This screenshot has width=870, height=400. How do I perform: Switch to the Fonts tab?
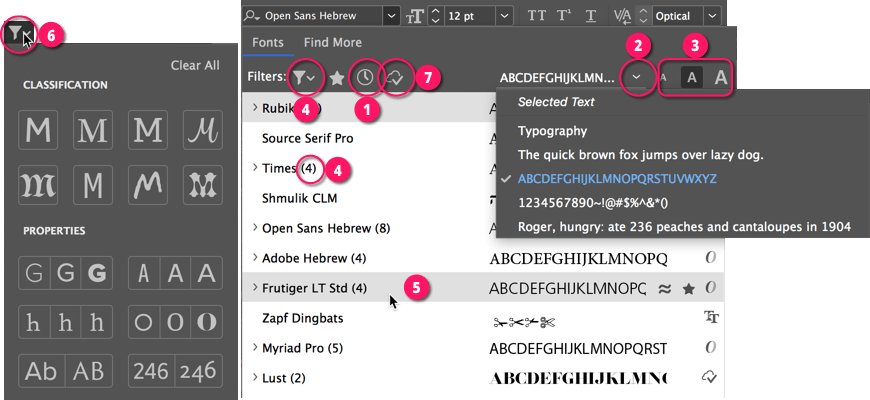tap(268, 43)
